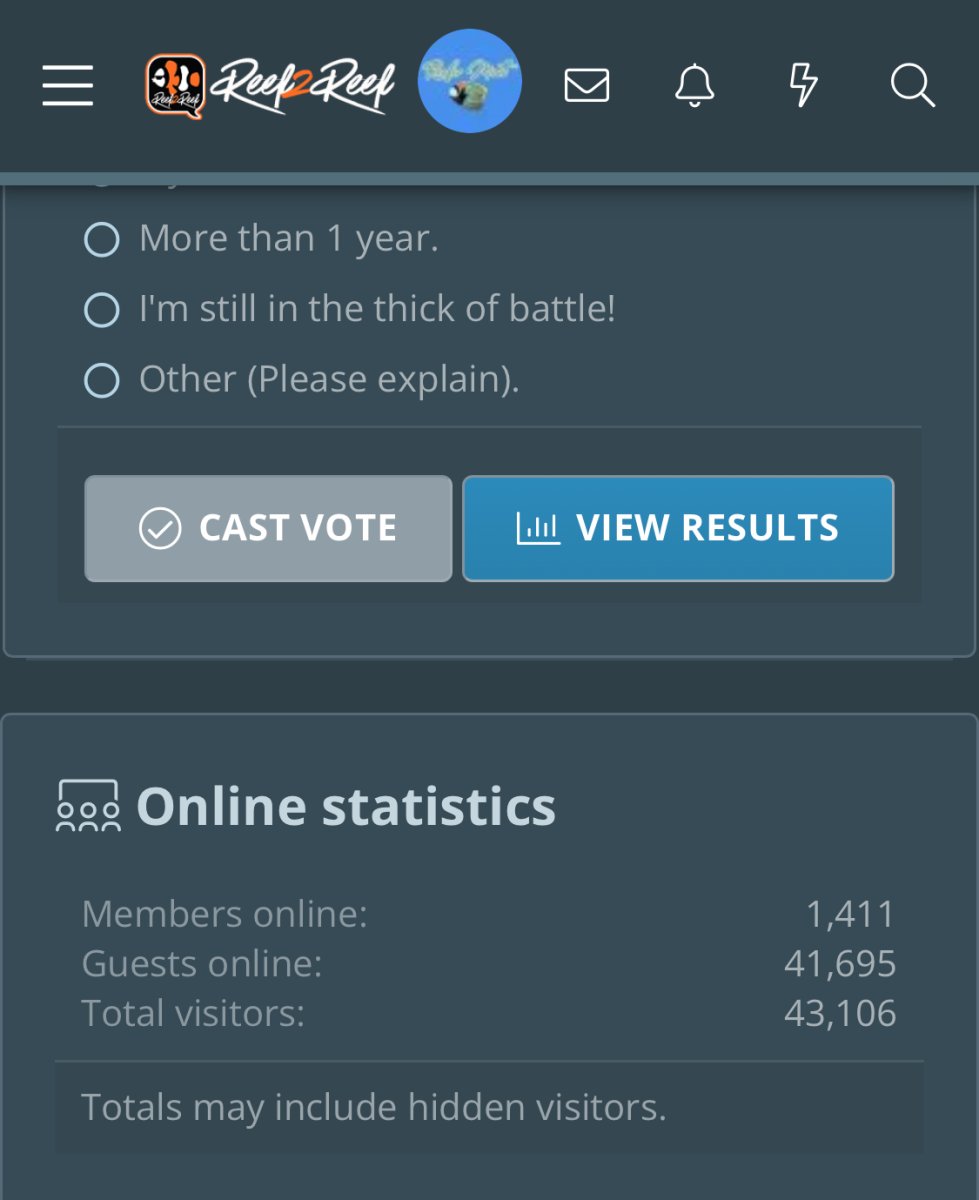Click the bar chart icon on View Results
979x1200 pixels.
[538, 528]
